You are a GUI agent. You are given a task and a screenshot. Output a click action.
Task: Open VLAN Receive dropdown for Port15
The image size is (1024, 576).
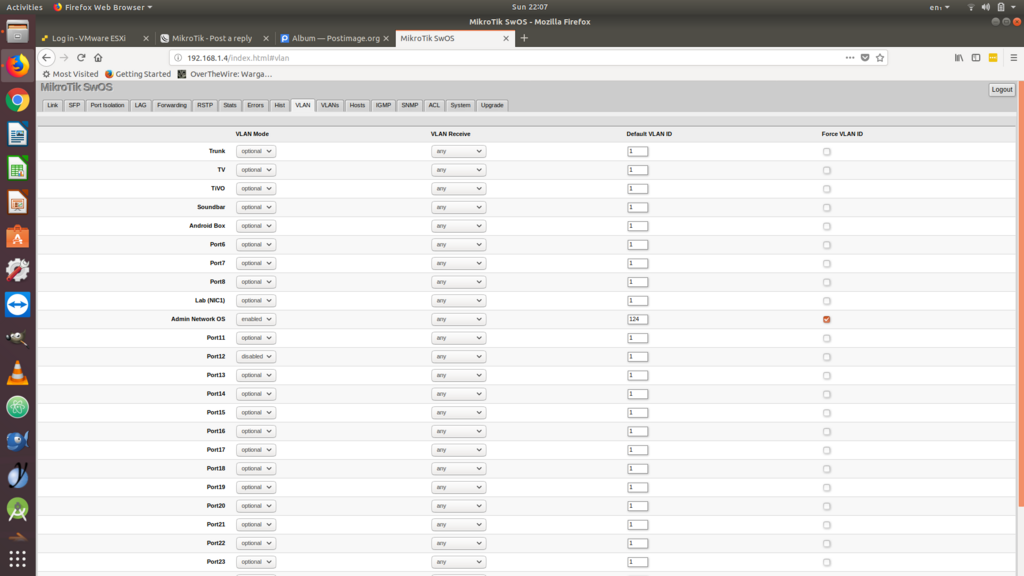point(458,413)
